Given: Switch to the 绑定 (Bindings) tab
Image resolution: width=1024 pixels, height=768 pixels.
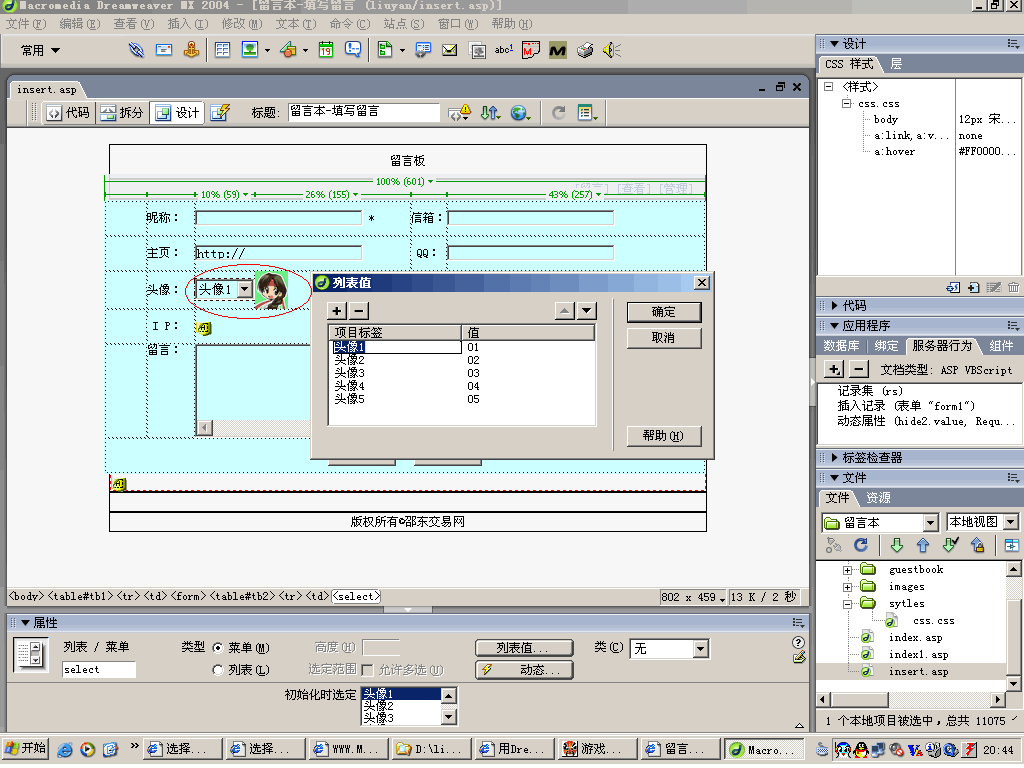Looking at the screenshot, I should pos(886,346).
